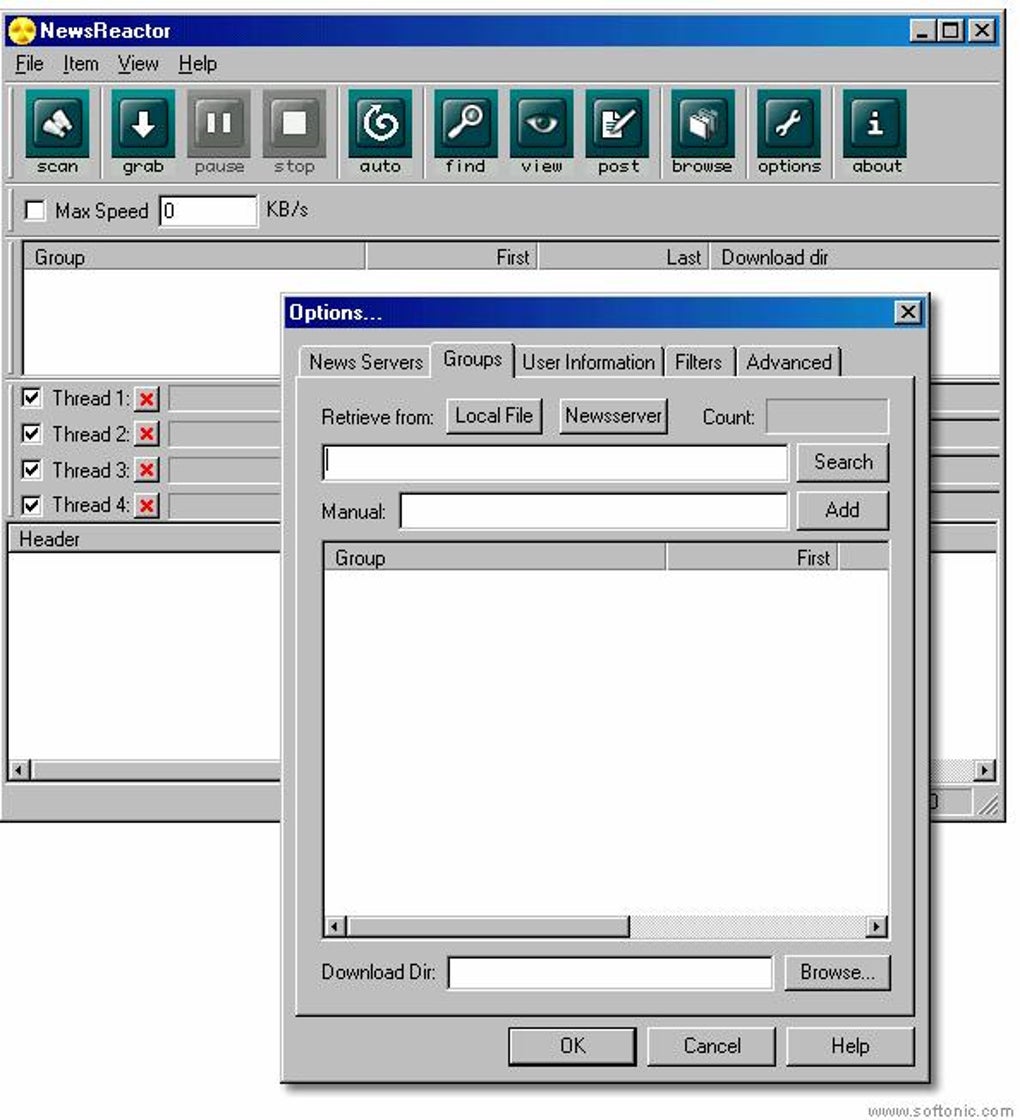Retrieve groups from Newsserver button

pyautogui.click(x=614, y=416)
